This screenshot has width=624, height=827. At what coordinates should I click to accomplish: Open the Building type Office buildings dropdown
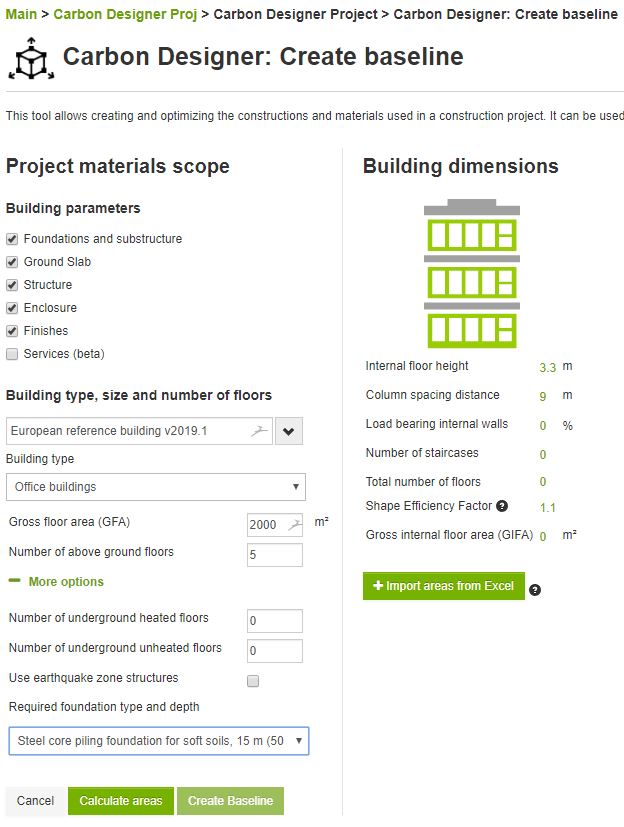coord(156,487)
